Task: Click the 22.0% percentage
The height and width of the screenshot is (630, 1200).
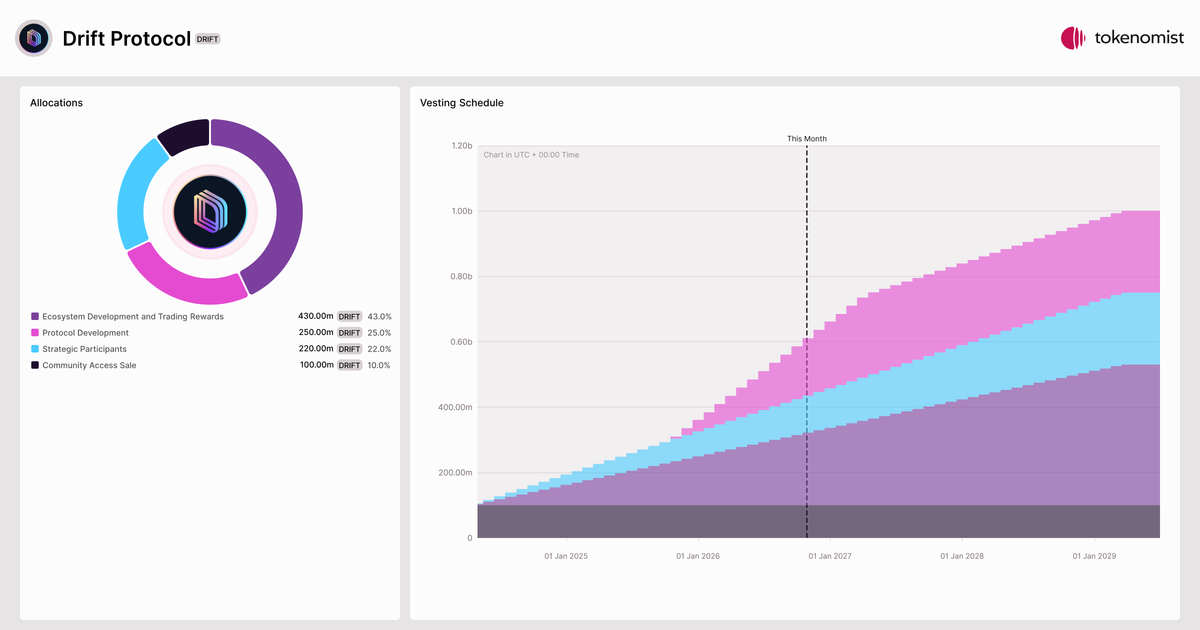Action: coord(379,349)
